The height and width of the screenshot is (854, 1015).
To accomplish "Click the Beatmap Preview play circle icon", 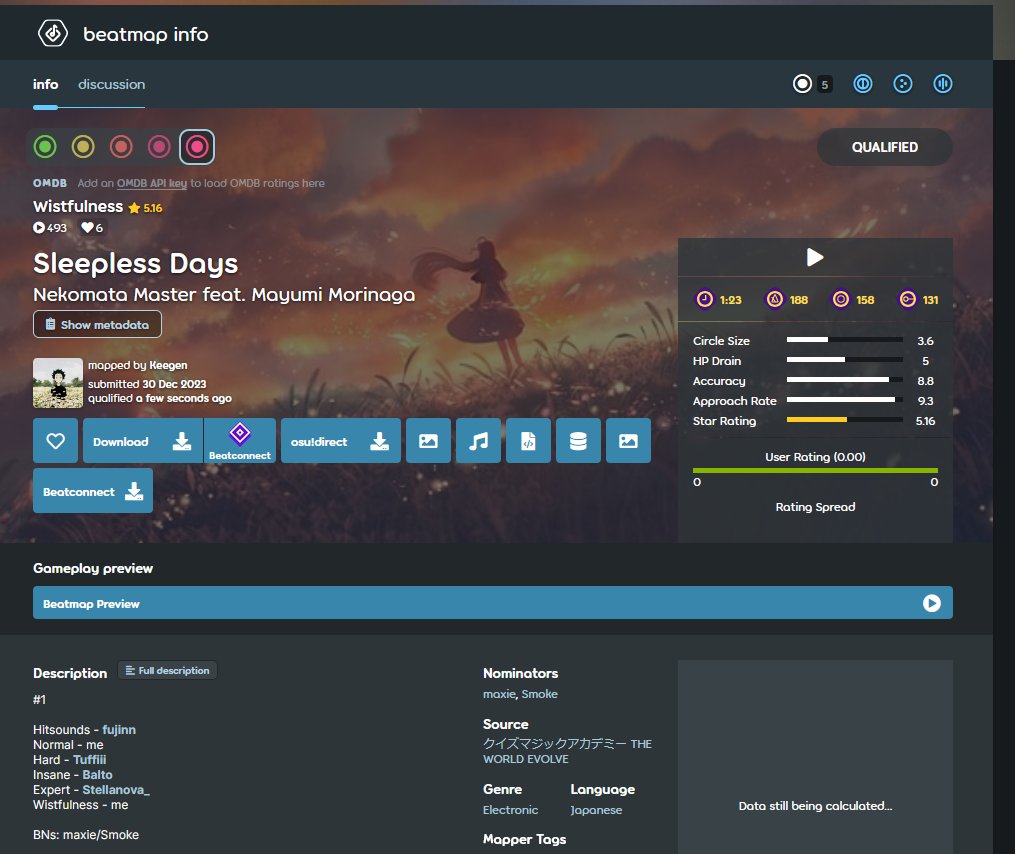I will (931, 603).
